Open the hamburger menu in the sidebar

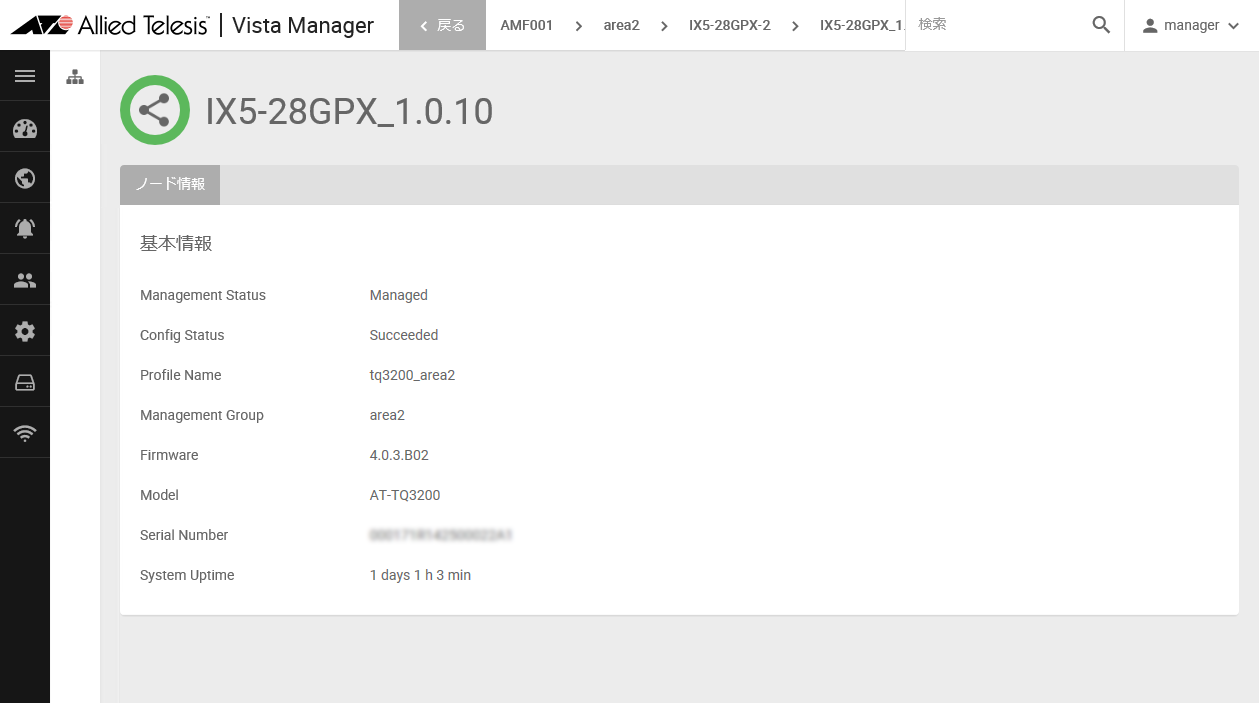tap(25, 76)
